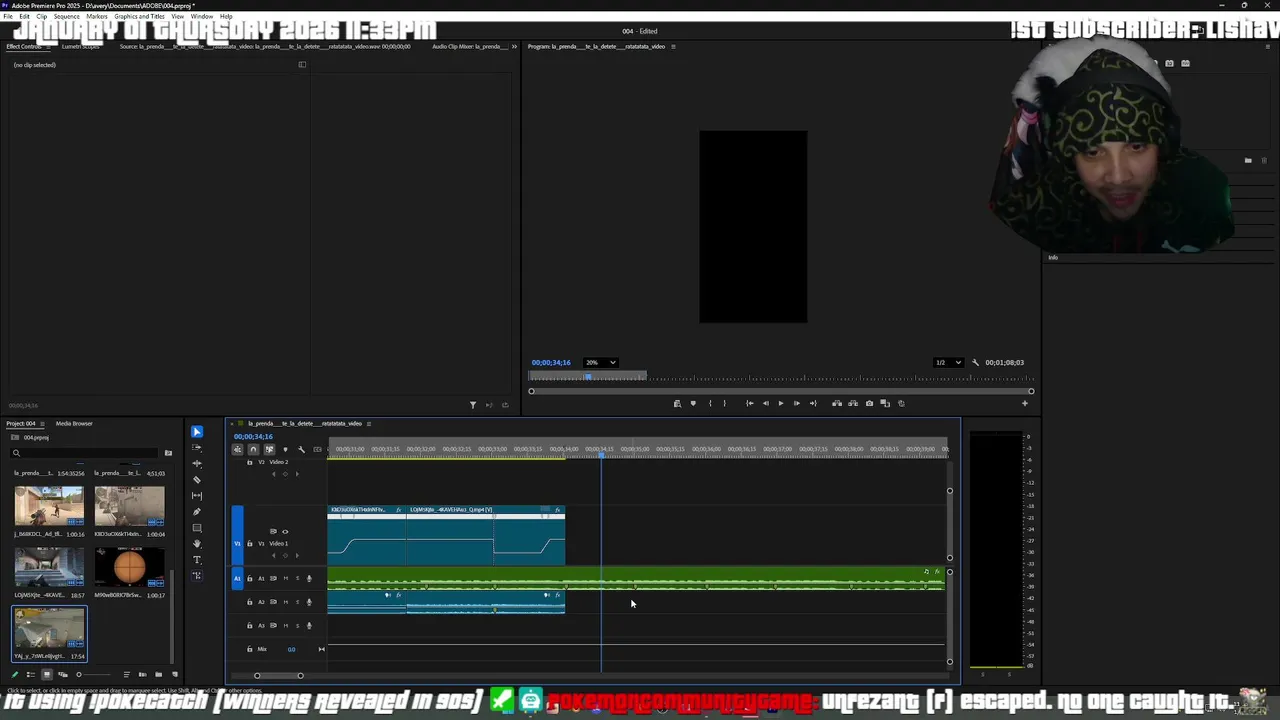Click the Export Frame camera icon
1280x720 pixels.
tap(869, 403)
